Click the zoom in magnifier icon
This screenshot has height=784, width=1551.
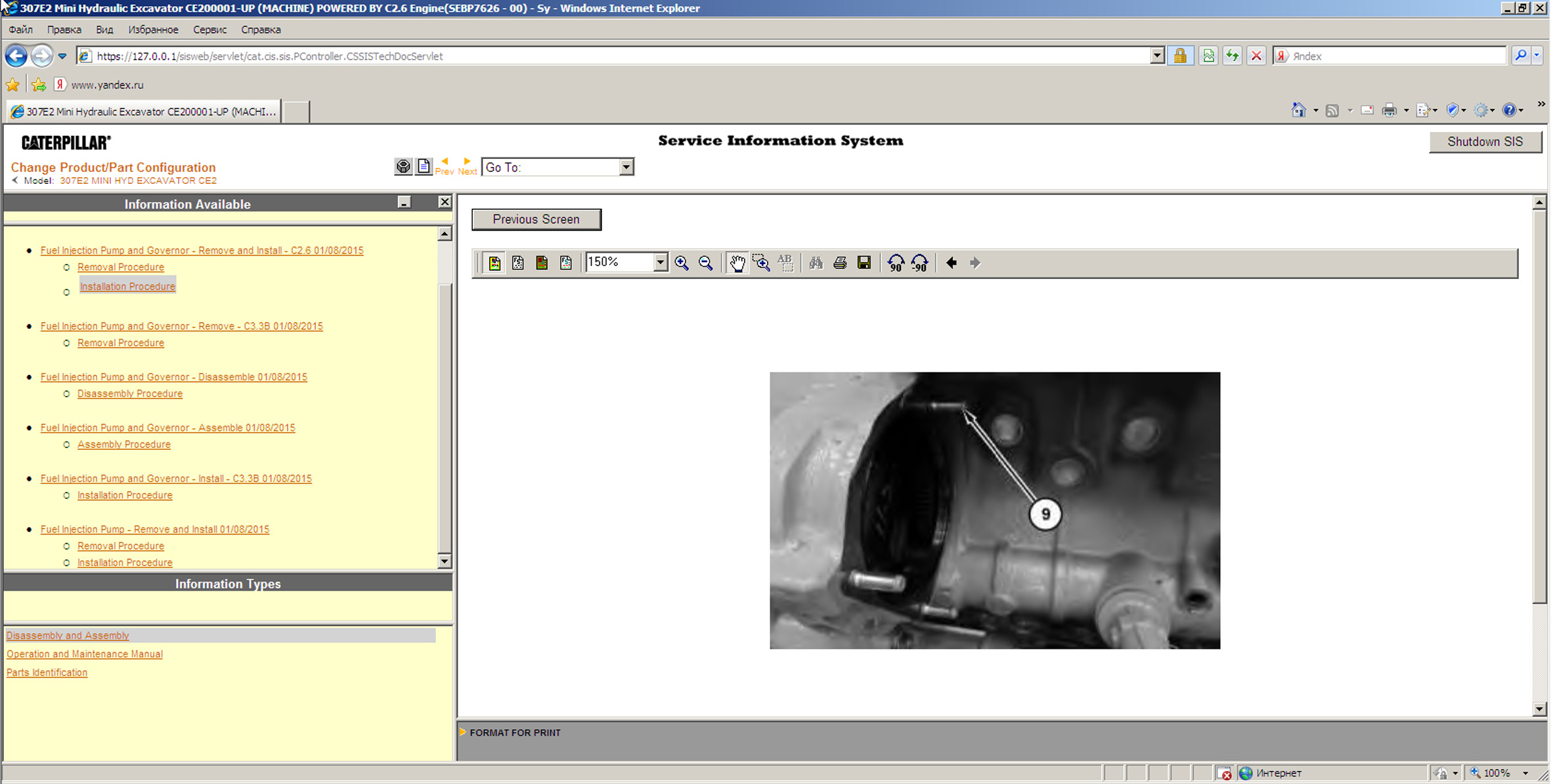[682, 263]
